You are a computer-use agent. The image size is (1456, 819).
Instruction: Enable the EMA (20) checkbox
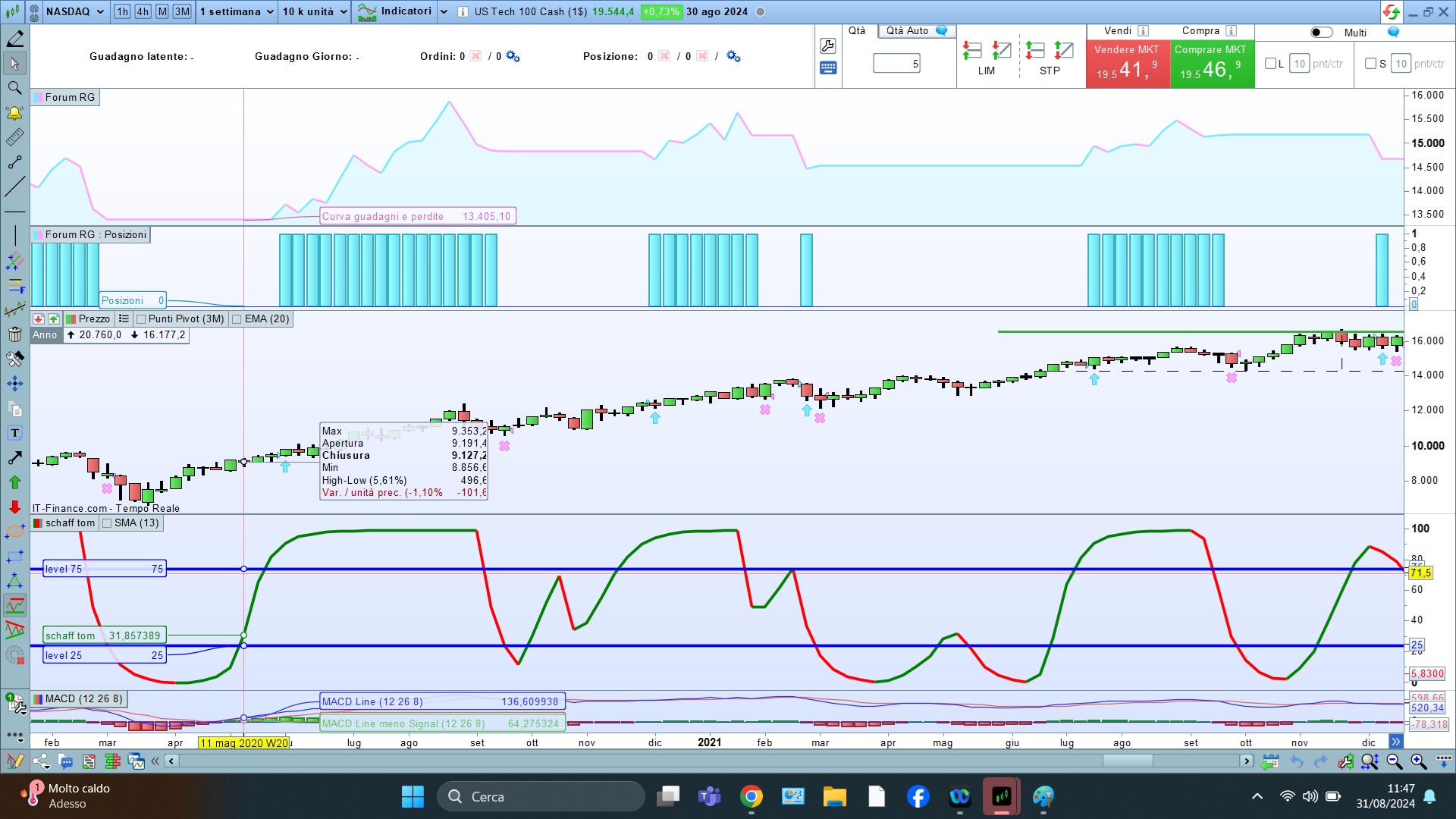point(237,319)
